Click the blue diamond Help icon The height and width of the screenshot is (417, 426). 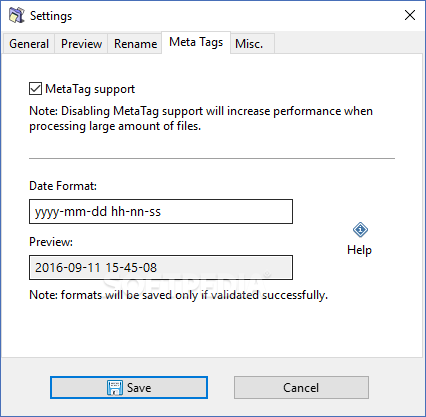[x=360, y=230]
